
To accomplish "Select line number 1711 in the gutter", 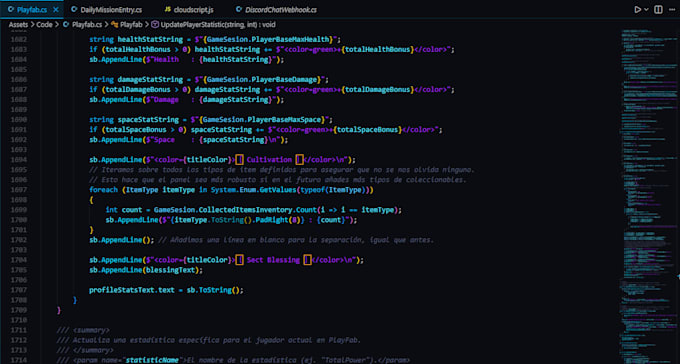I will point(18,330).
